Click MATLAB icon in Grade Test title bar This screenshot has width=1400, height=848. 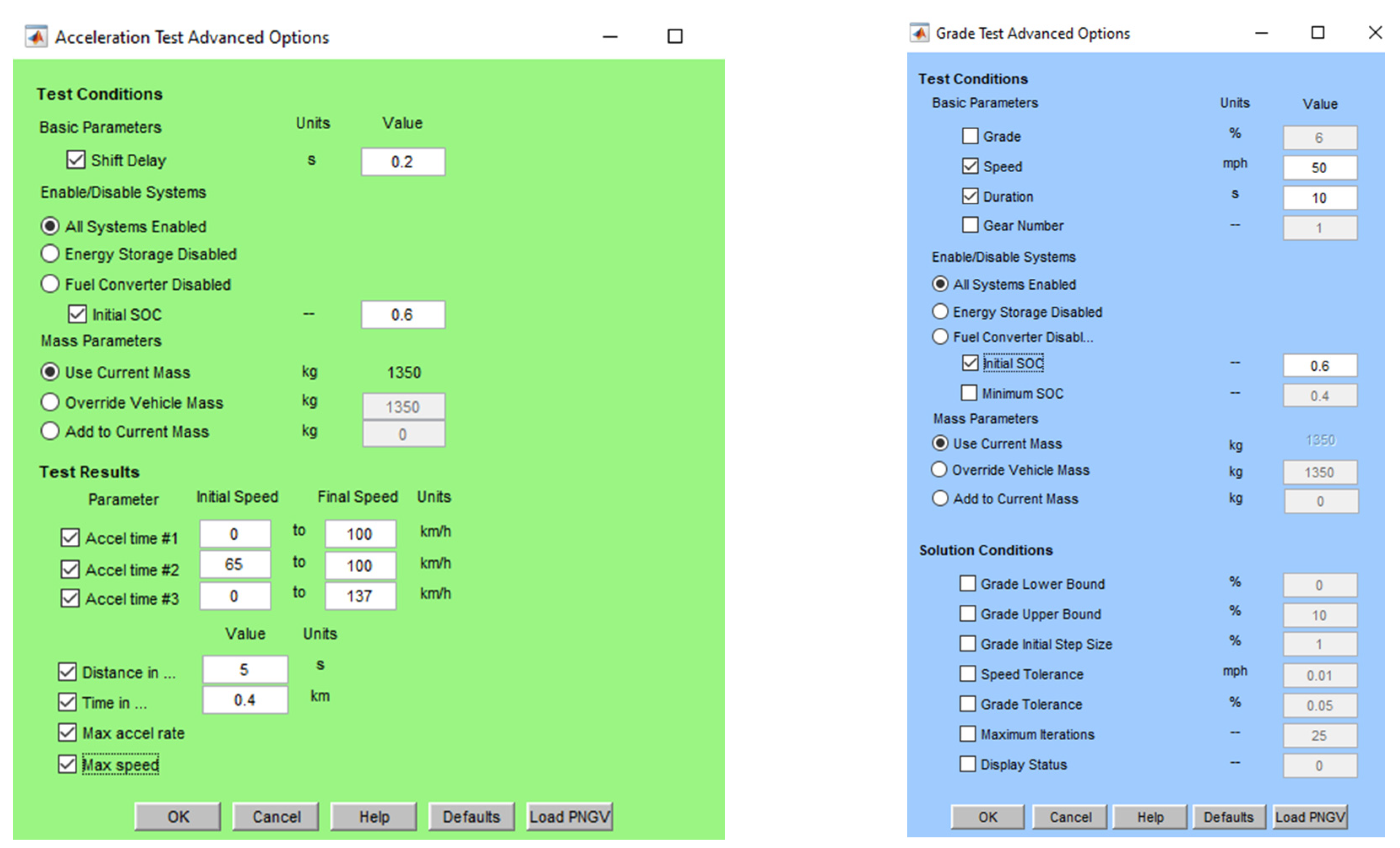919,33
